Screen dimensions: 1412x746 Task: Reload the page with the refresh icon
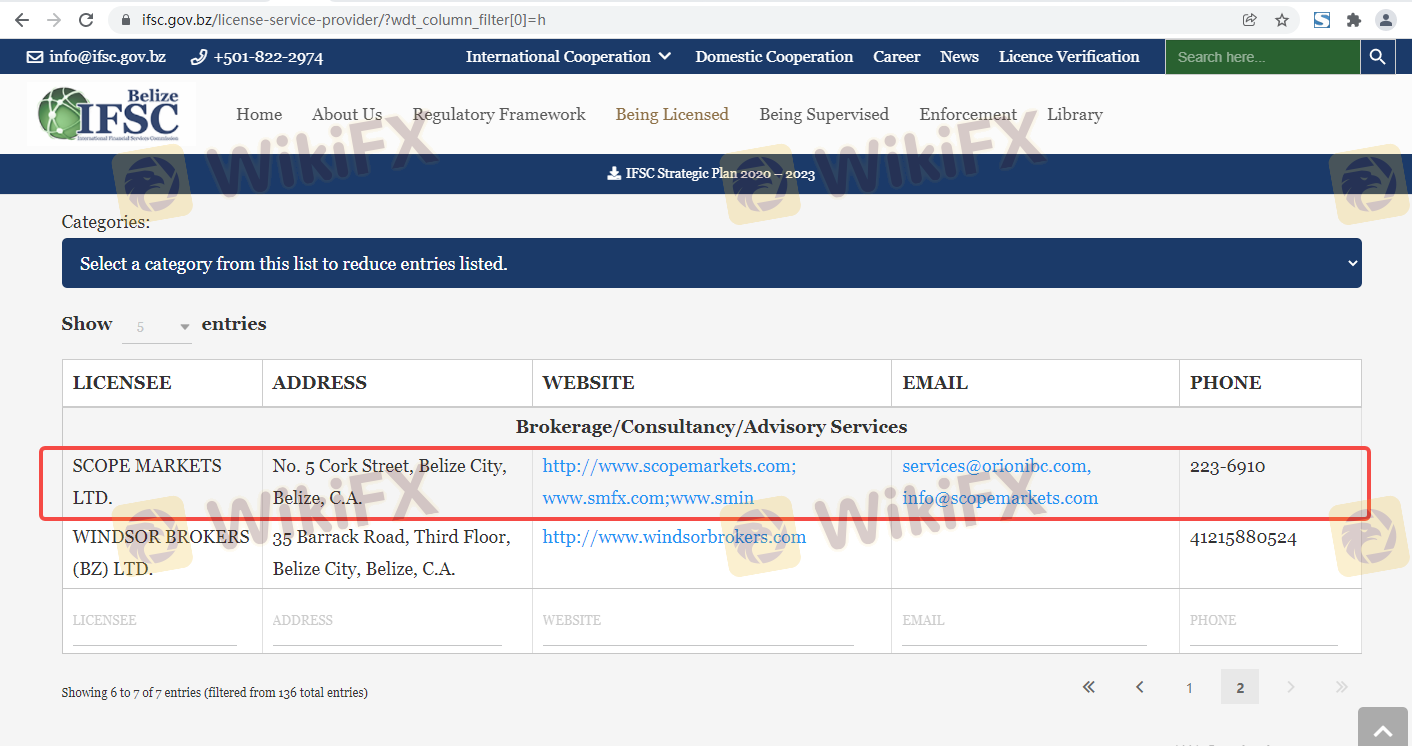click(86, 20)
